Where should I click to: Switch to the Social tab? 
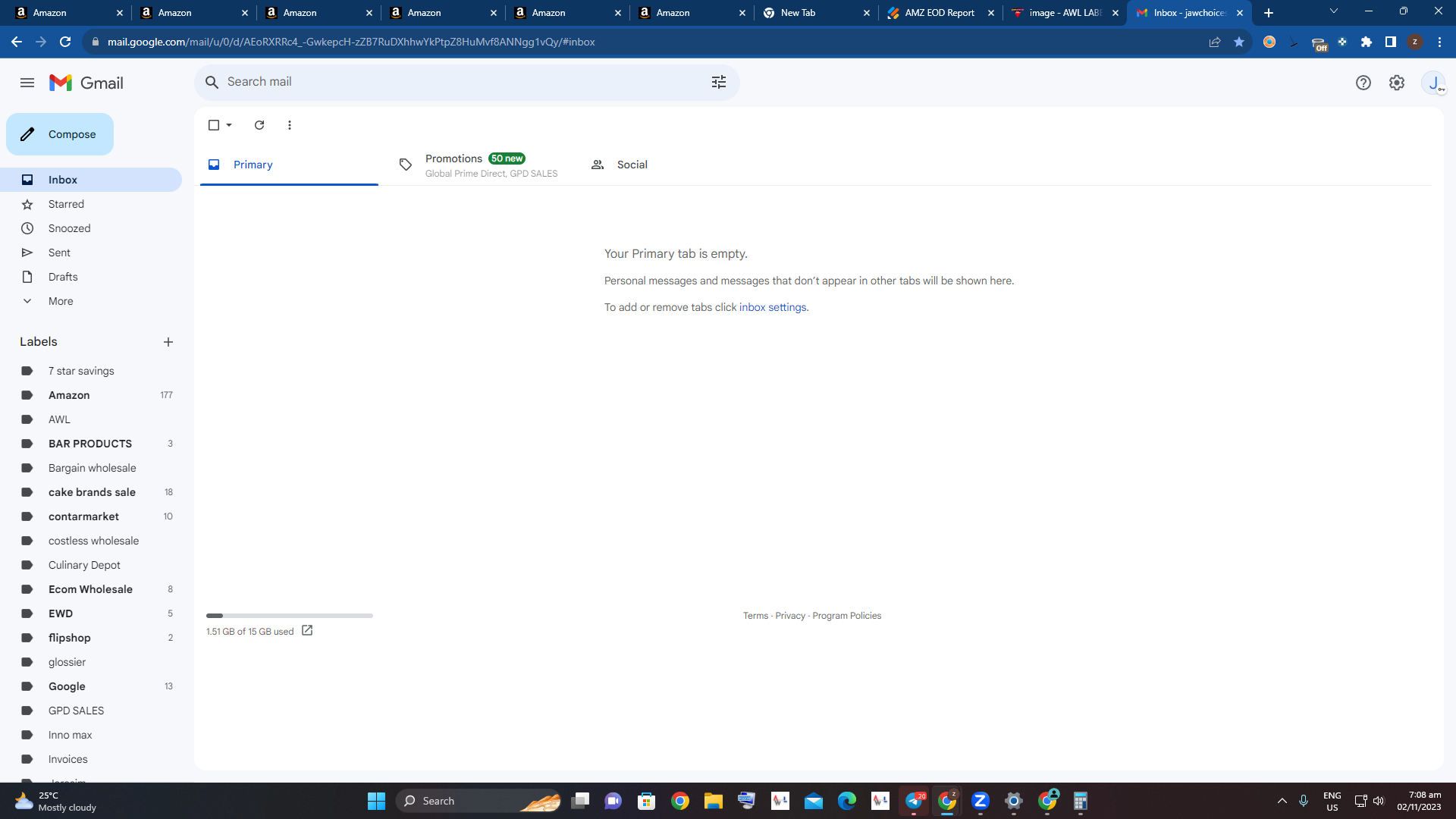click(673, 165)
